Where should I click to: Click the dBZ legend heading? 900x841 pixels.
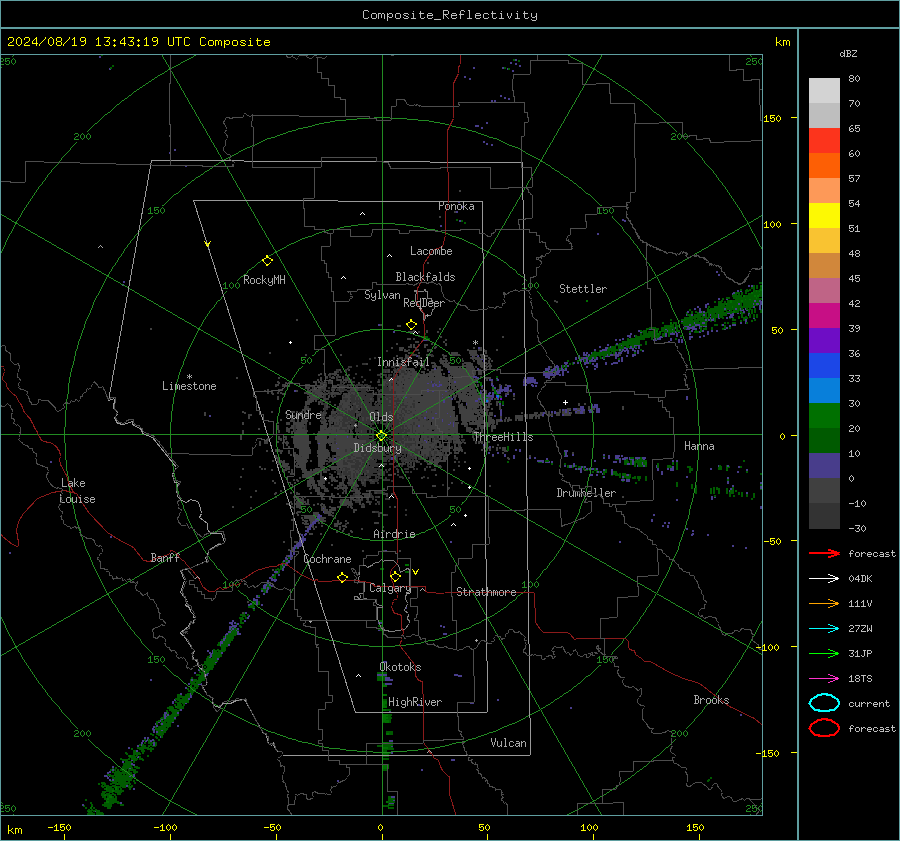[x=848, y=54]
